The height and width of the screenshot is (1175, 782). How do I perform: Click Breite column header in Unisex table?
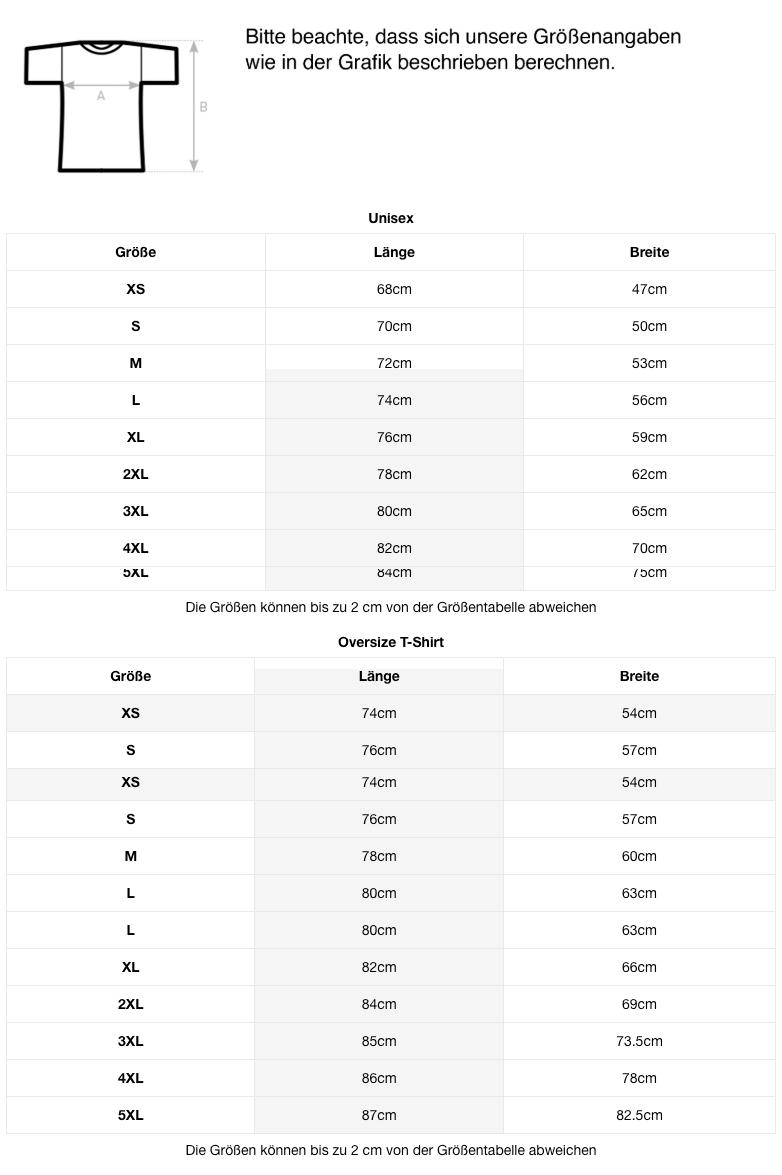point(649,252)
